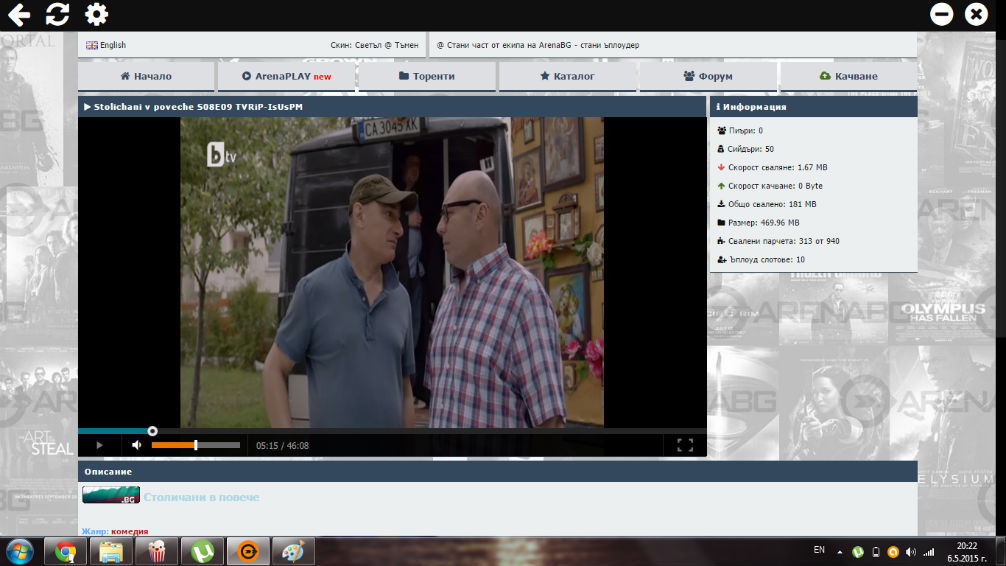This screenshot has width=1006, height=566.
Task: Open the Windows Start menu
Action: (19, 551)
